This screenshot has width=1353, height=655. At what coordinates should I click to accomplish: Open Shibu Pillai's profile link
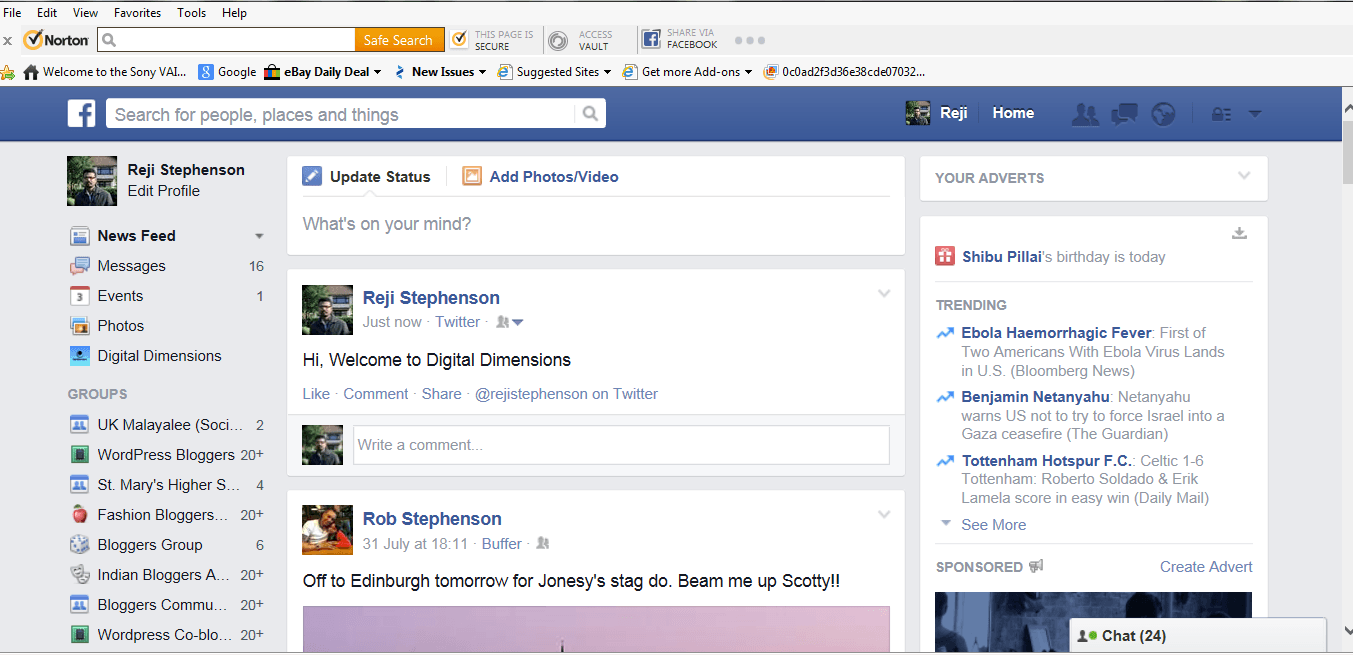coord(1001,257)
